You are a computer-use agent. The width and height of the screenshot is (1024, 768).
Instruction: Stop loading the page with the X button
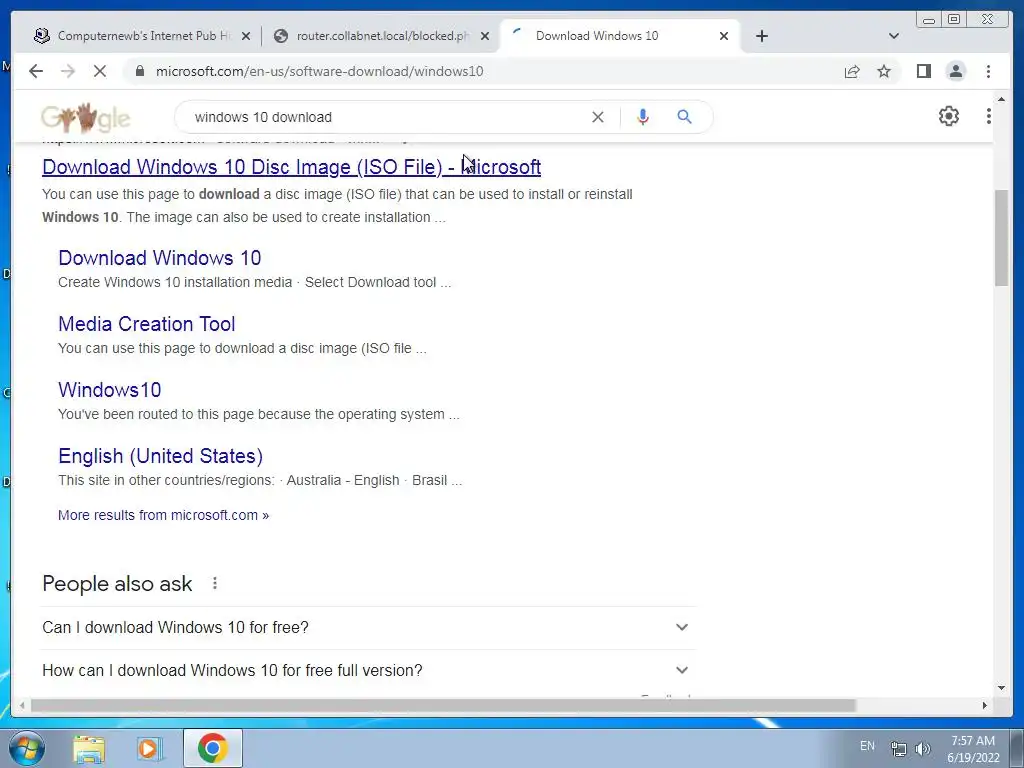click(100, 71)
